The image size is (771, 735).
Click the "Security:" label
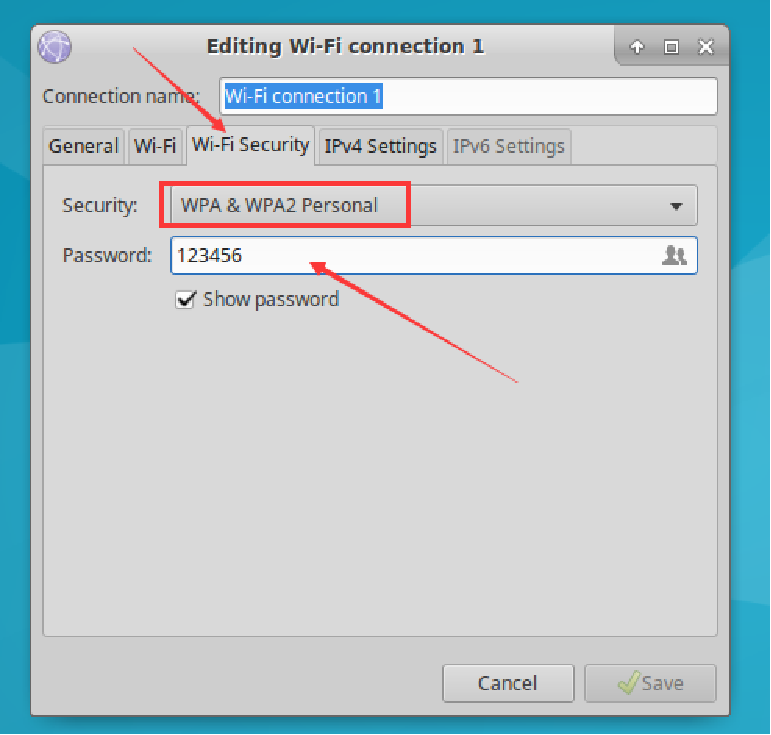(x=99, y=206)
